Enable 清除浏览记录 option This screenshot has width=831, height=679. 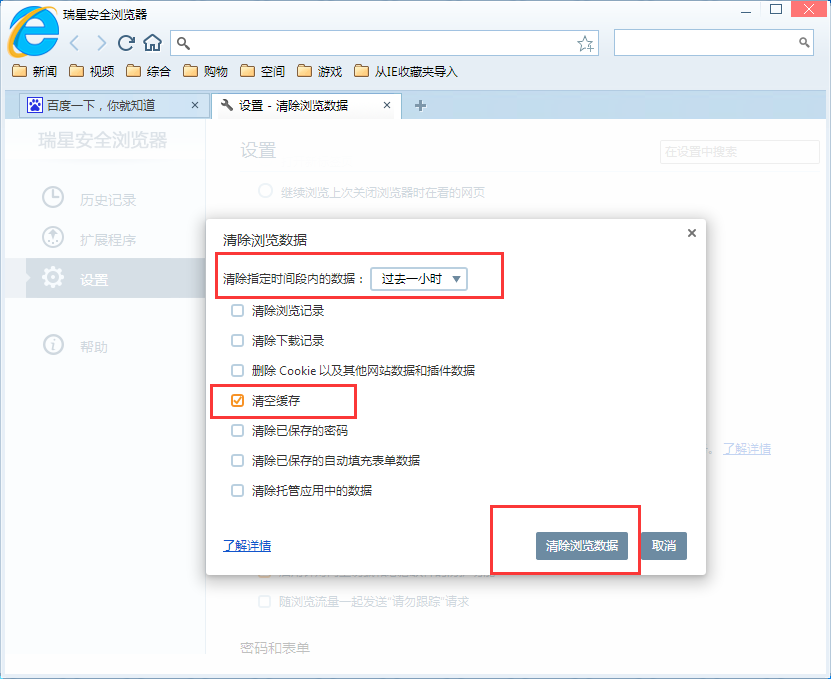click(237, 311)
